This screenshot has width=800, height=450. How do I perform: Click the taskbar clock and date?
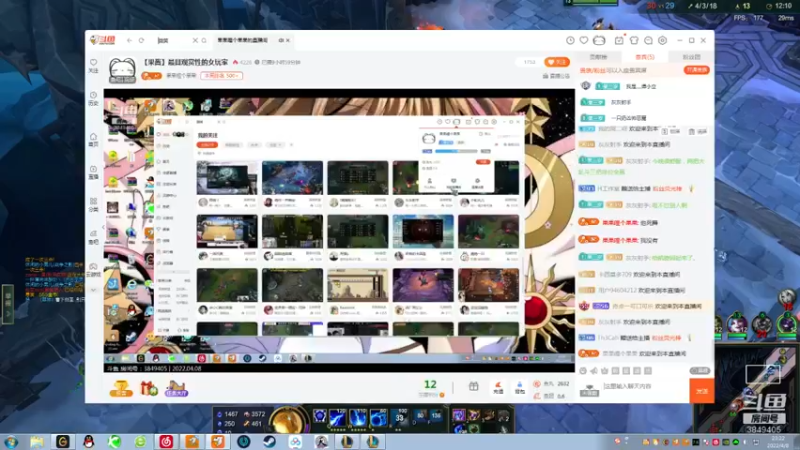click(x=779, y=442)
